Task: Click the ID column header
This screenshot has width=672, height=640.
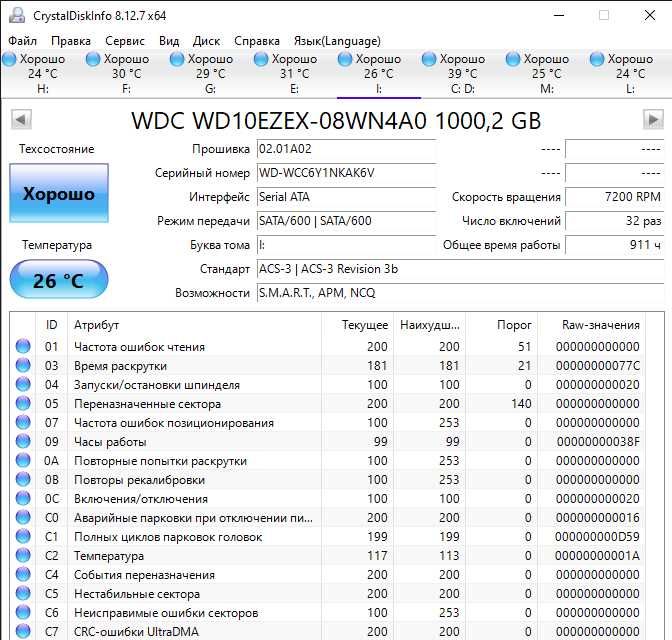Action: 51,325
